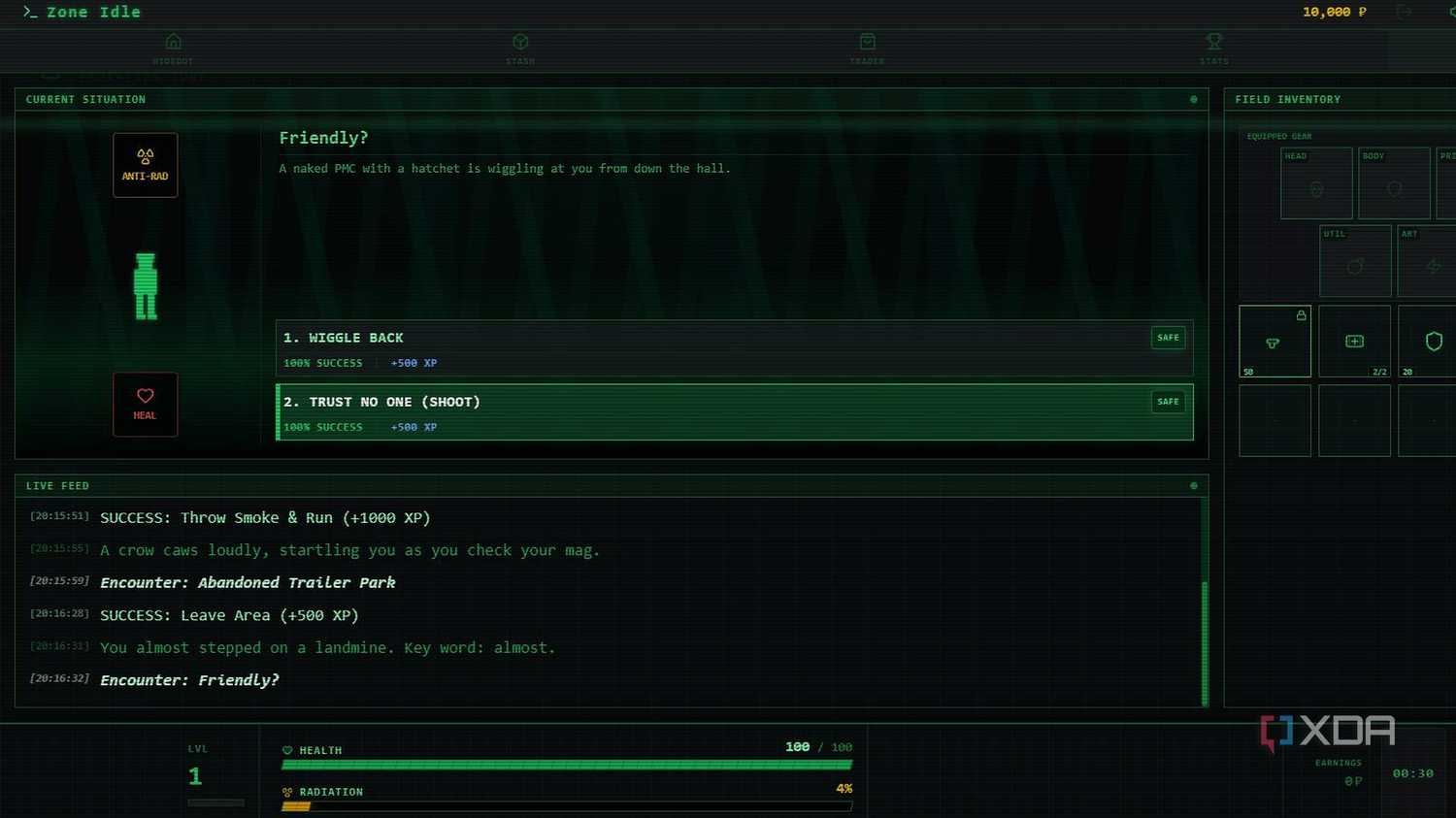Click 'SUCCESS: Throw Smoke & Run' feed entry
The width and height of the screenshot is (1456, 818).
coord(265,518)
